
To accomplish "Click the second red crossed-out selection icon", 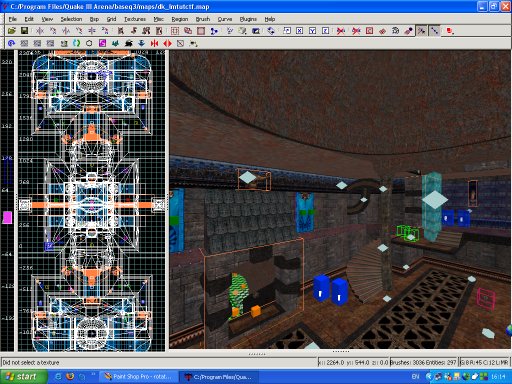I will 356,31.
